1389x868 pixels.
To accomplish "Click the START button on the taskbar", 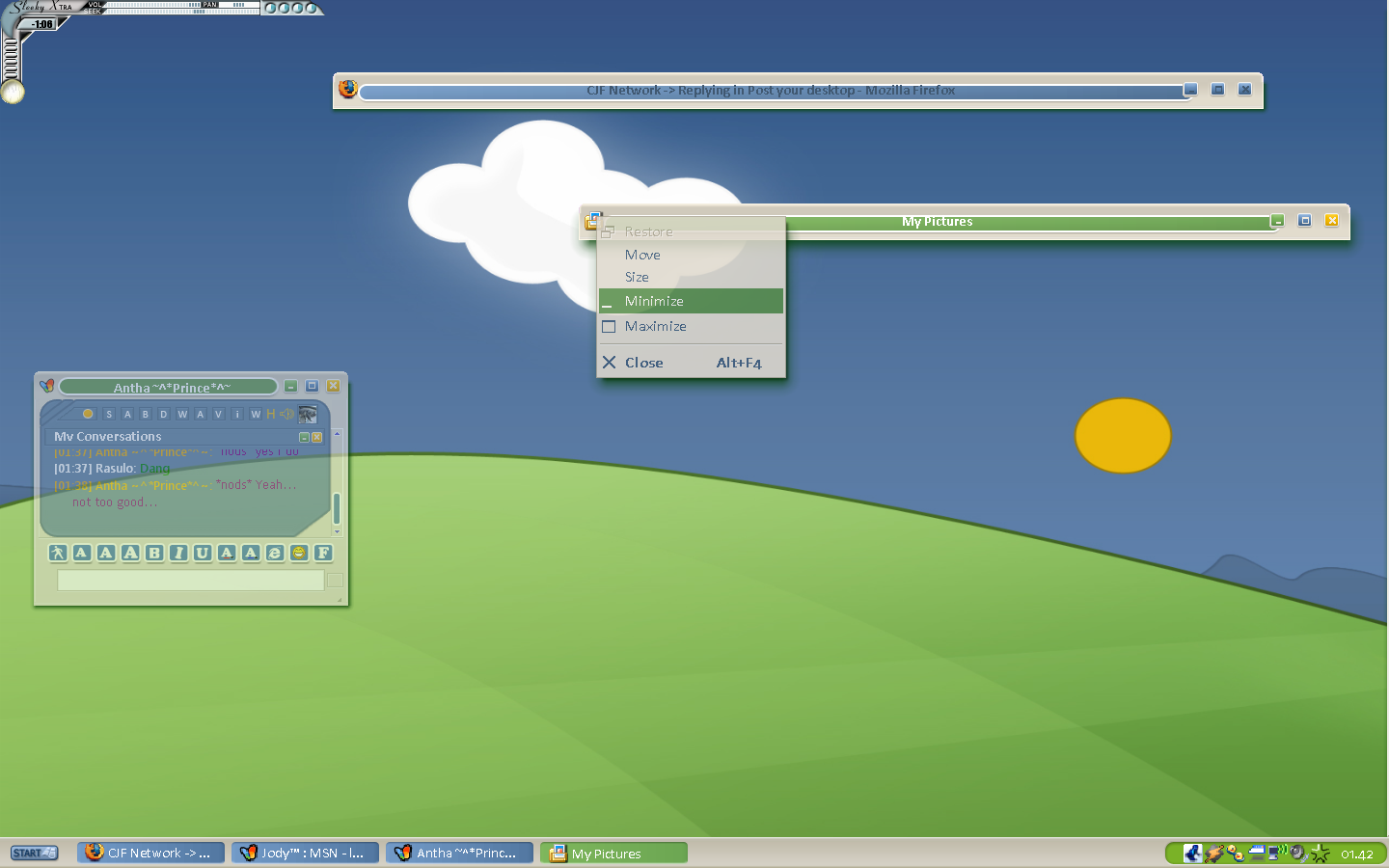I will 34,853.
